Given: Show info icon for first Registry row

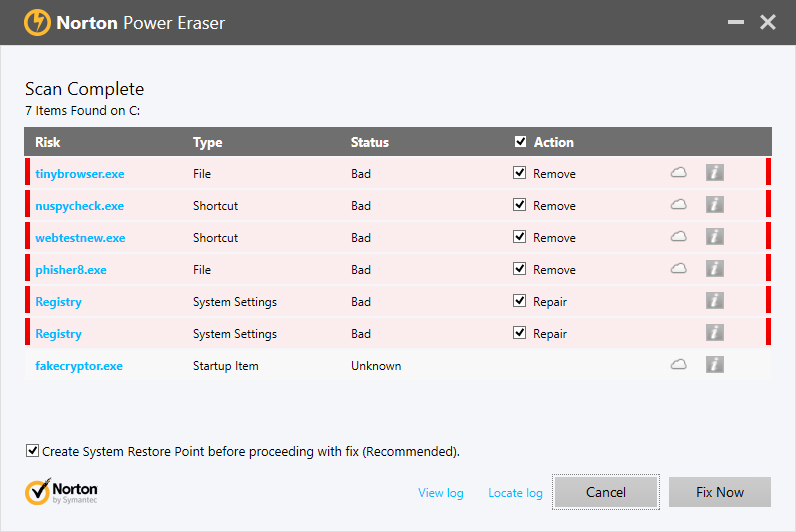Looking at the screenshot, I should 715,301.
